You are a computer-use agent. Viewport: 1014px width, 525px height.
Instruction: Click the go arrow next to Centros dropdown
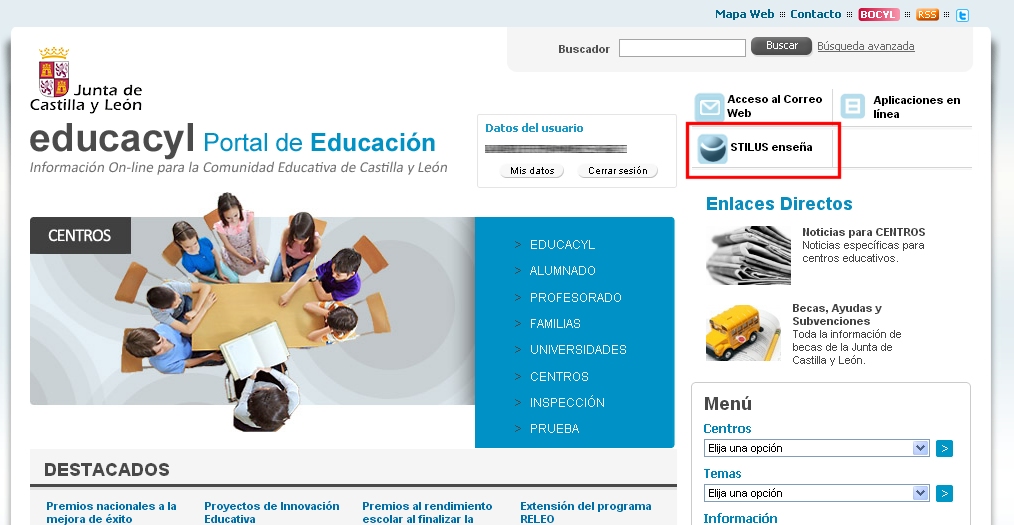tap(944, 448)
